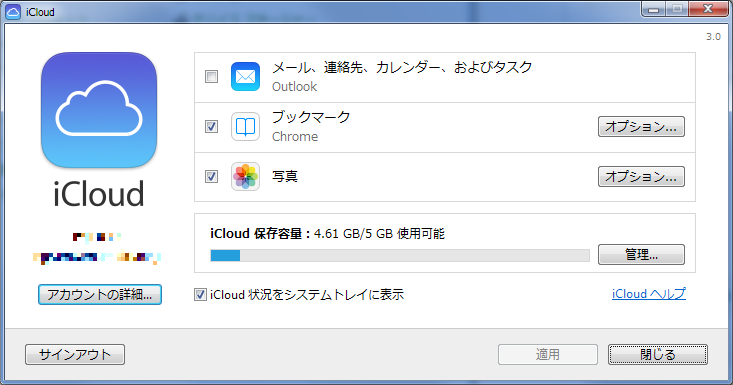The height and width of the screenshot is (385, 733).
Task: Click the Outlook subtitle text
Action: tap(295, 87)
